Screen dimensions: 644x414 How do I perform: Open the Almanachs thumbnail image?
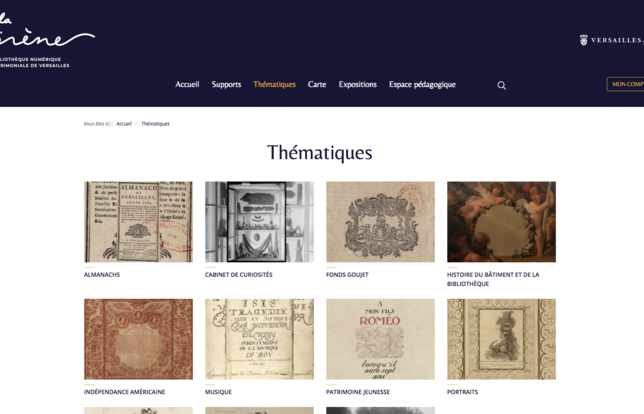point(138,222)
